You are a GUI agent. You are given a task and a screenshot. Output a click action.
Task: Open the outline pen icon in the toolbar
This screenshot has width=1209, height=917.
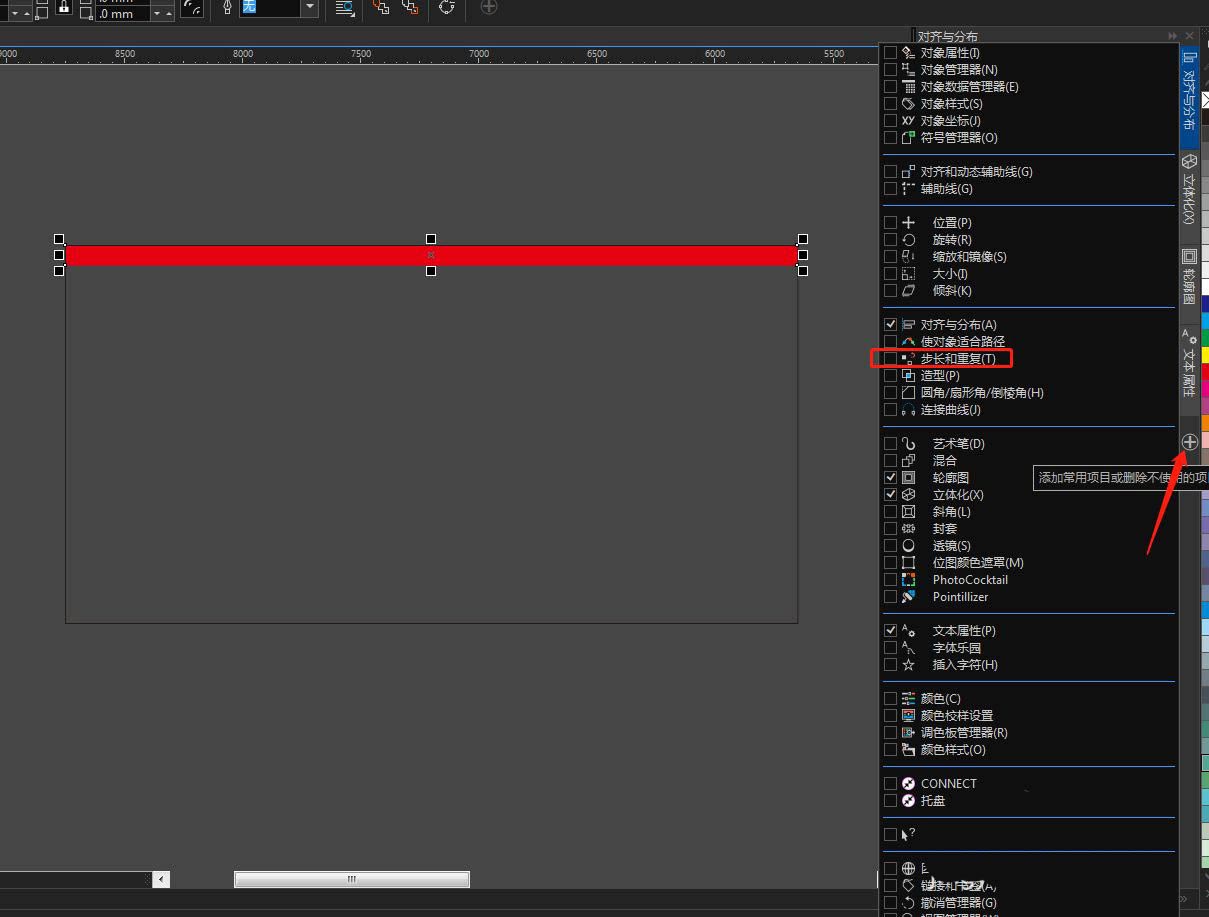[228, 7]
